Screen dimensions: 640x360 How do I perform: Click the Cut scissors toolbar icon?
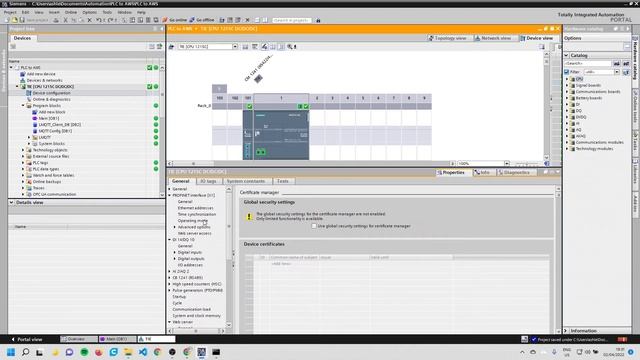click(x=65, y=20)
